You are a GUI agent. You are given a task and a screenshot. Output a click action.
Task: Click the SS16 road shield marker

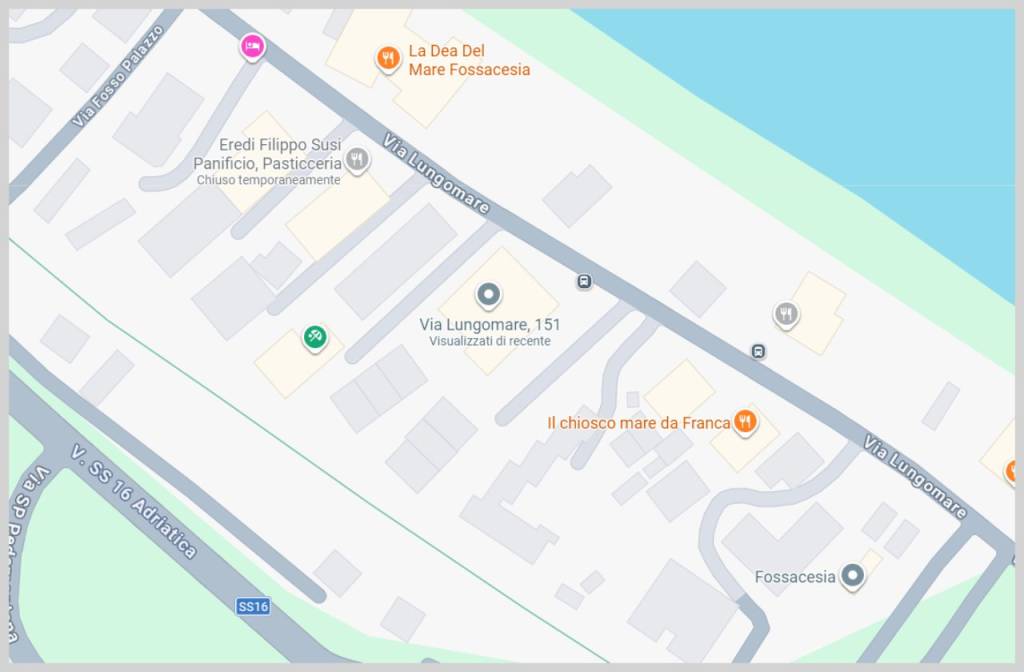coord(253,607)
